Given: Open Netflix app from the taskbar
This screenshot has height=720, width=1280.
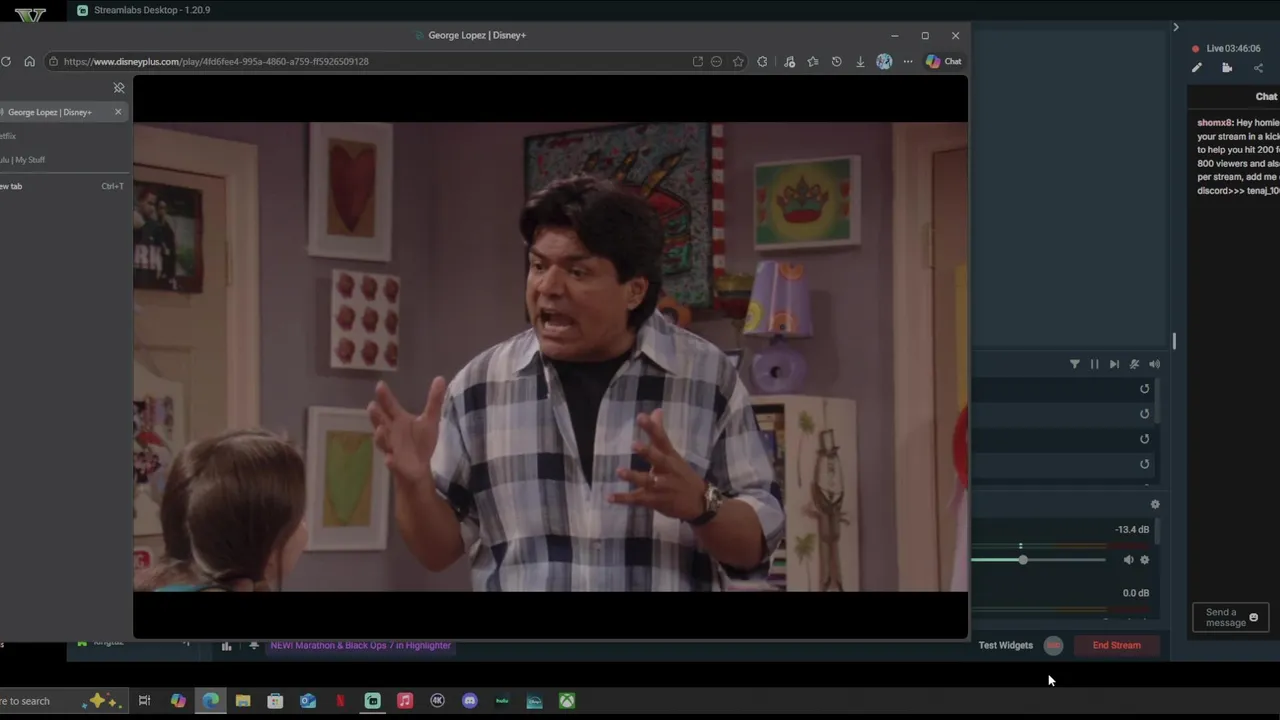Looking at the screenshot, I should click(340, 701).
